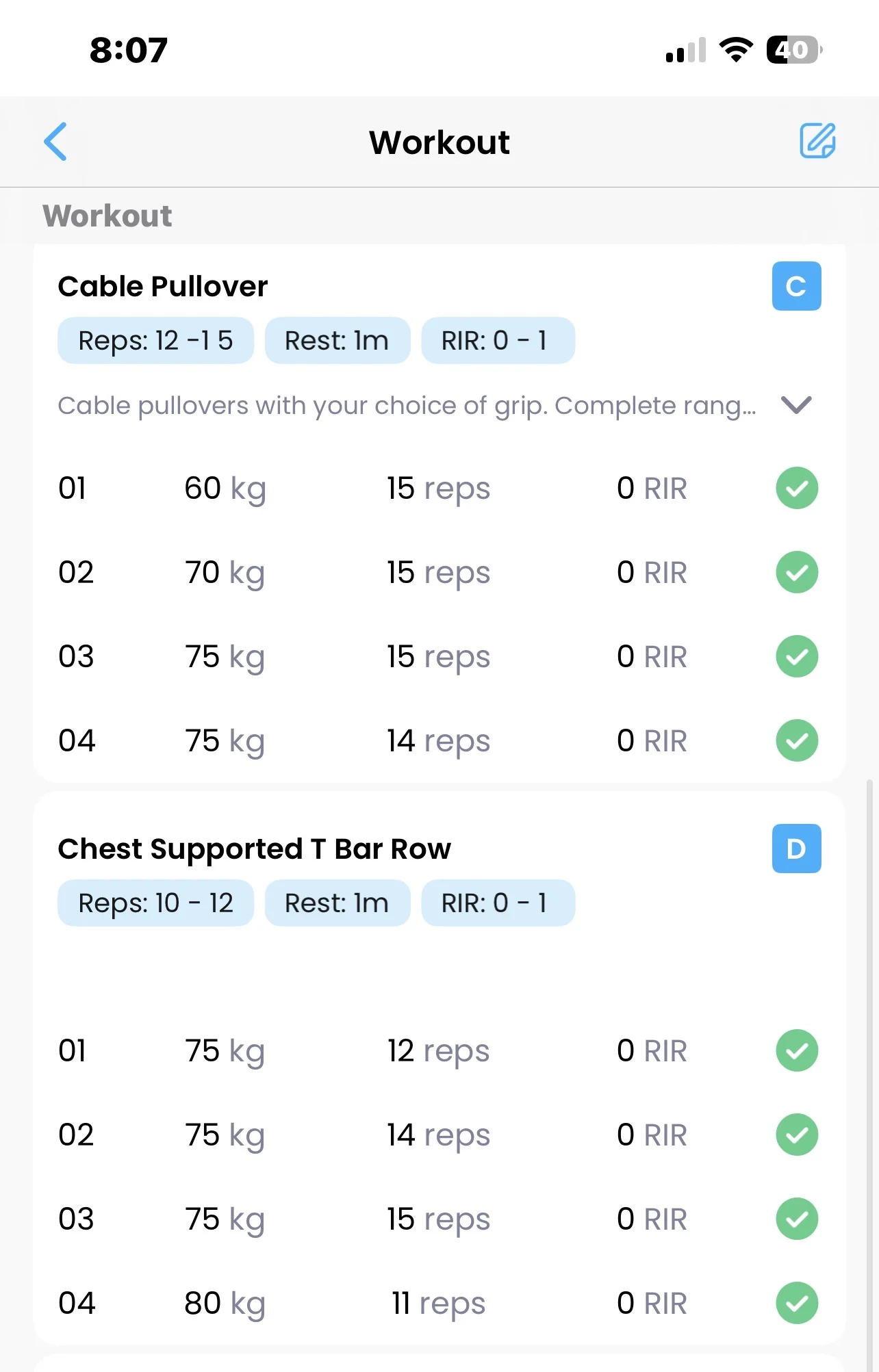Expand the truncated Cable pullovers description text
Image resolution: width=879 pixels, height=1372 pixels.
pyautogui.click(x=407, y=406)
